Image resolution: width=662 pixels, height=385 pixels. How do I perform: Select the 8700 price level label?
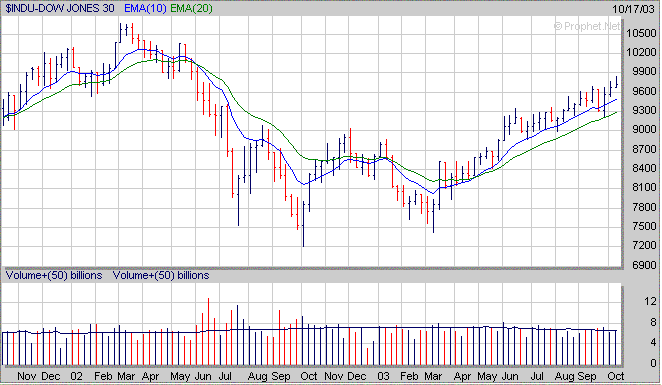(x=644, y=149)
